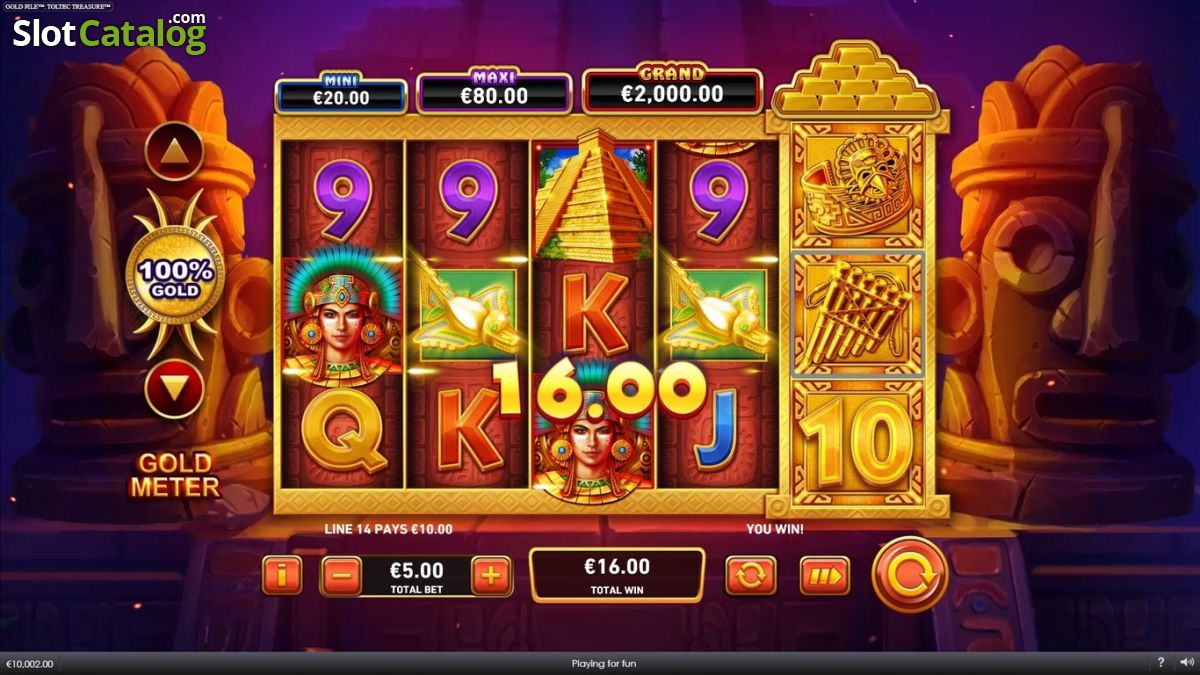Select the GRAND €2,000.00 jackpot panel
Viewport: 1200px width, 675px height.
(672, 90)
